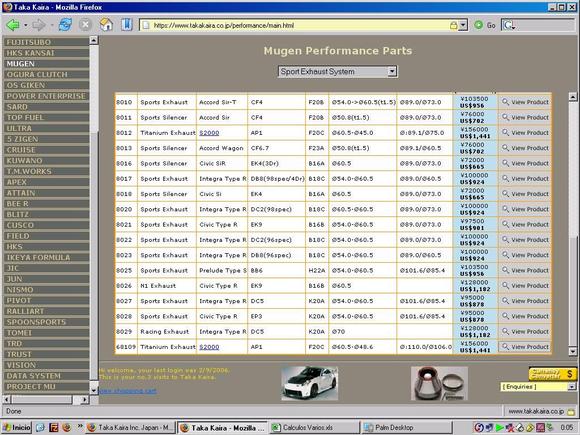Screen dimensions: 580x435
Task: Open the PROJECT MU brand page
Action: click(46, 387)
